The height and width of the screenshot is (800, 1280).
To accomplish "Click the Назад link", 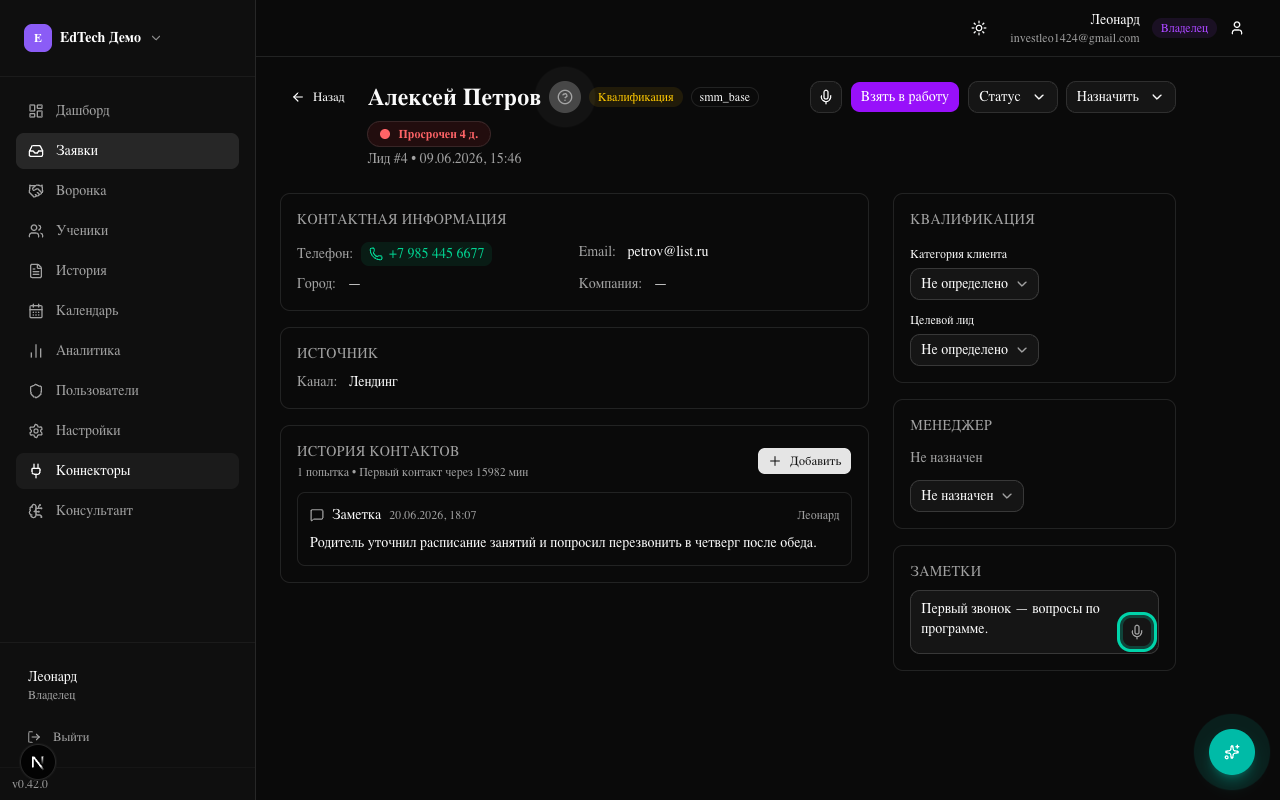I will point(318,97).
